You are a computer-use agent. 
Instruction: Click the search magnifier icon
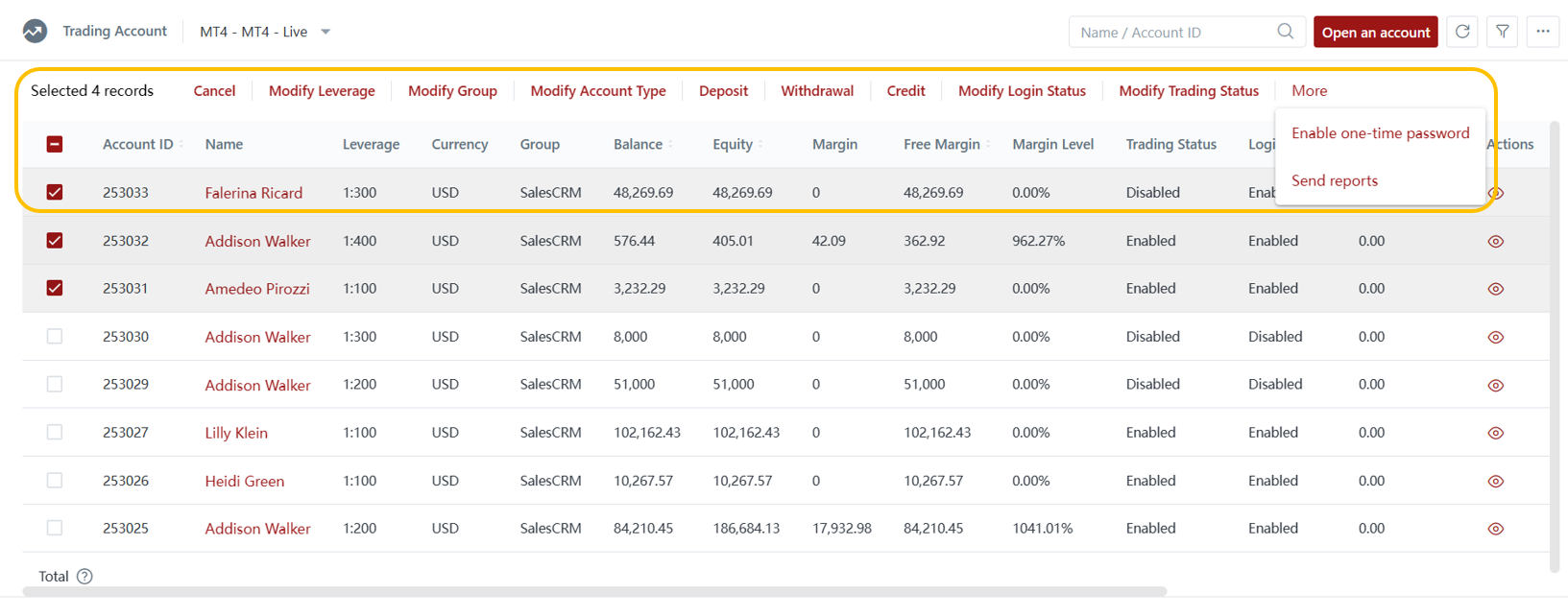coord(1285,32)
